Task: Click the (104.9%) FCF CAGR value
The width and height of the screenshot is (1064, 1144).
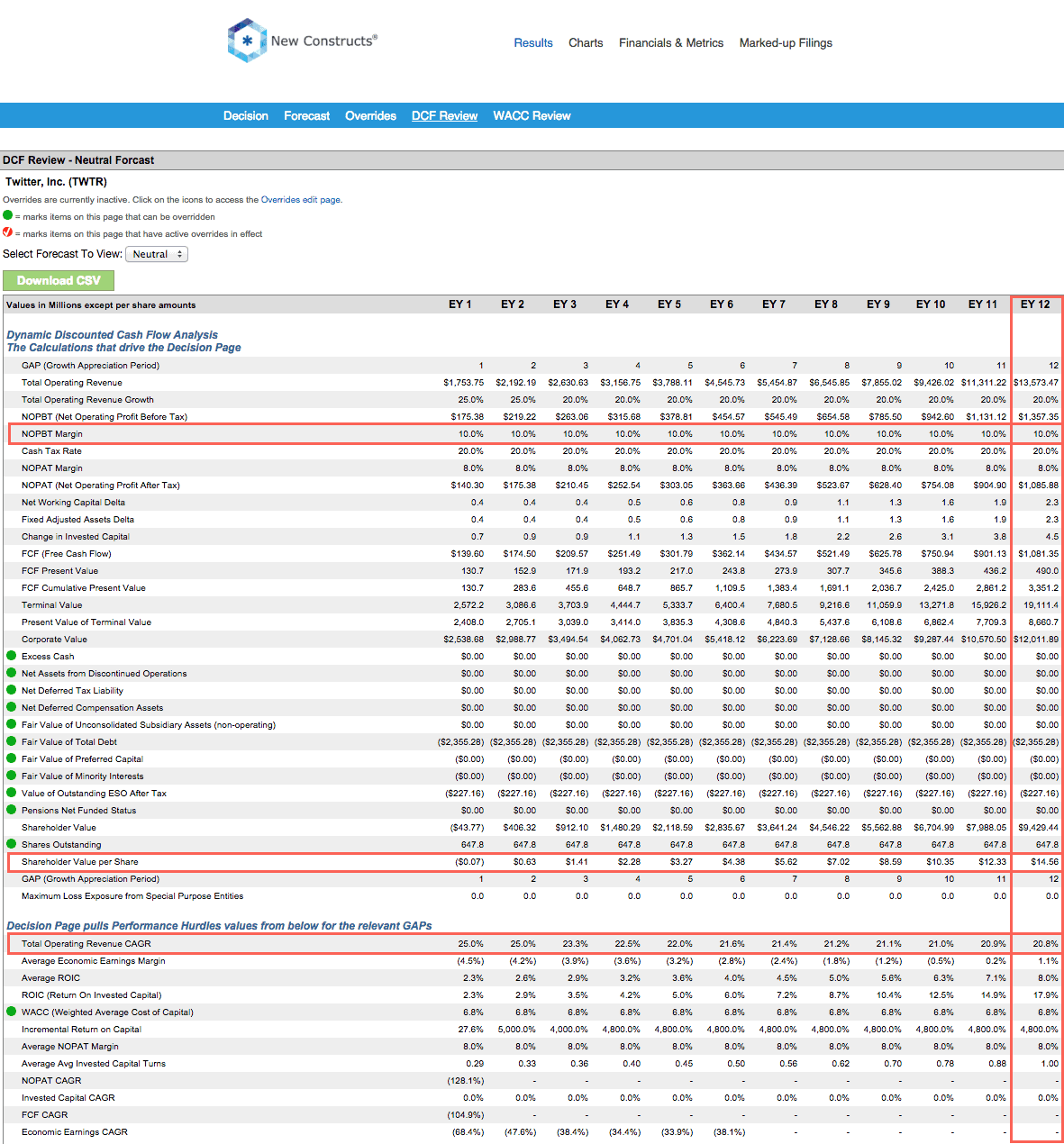Action: pyautogui.click(x=466, y=1115)
